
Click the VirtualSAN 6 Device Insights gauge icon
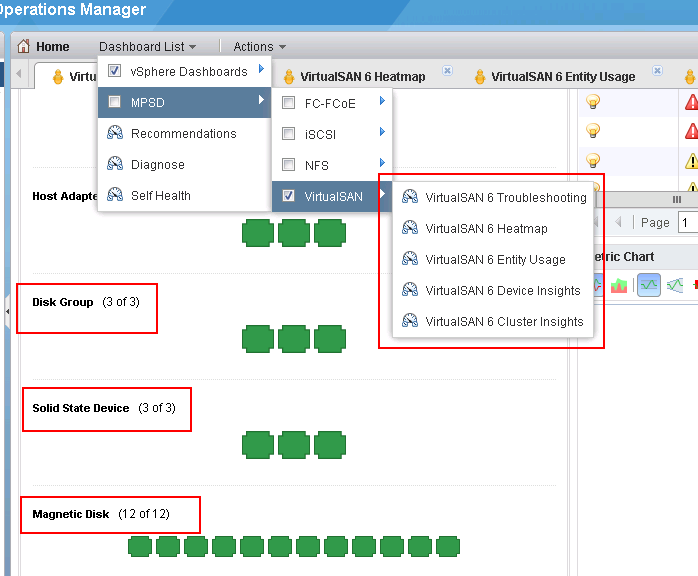[x=410, y=290]
